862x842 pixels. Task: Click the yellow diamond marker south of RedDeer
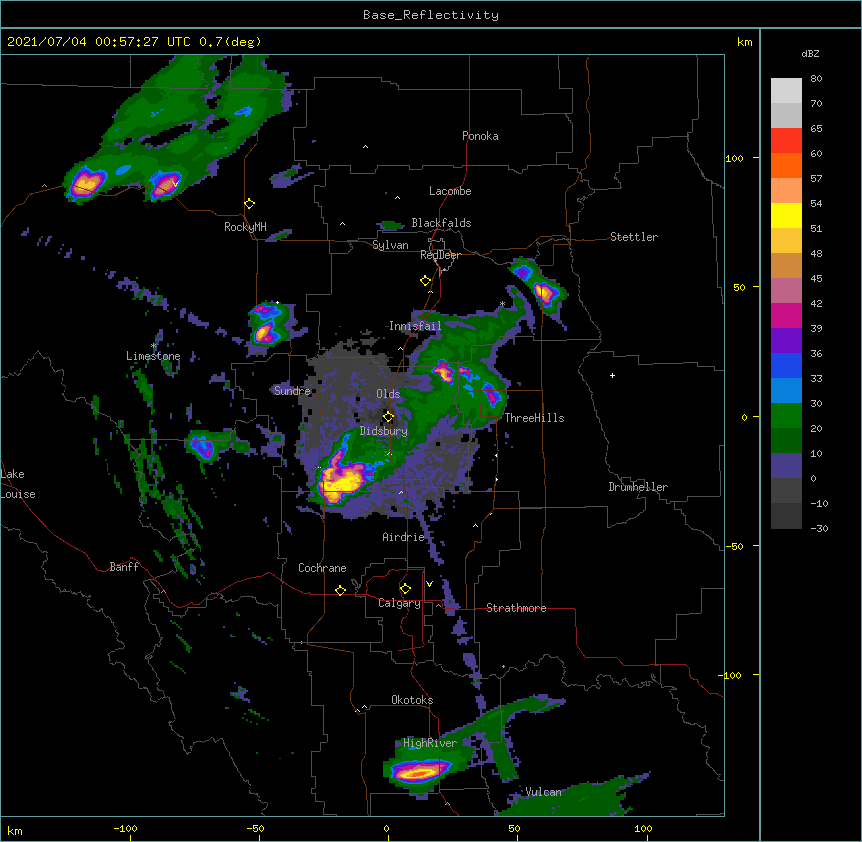pyautogui.click(x=426, y=281)
